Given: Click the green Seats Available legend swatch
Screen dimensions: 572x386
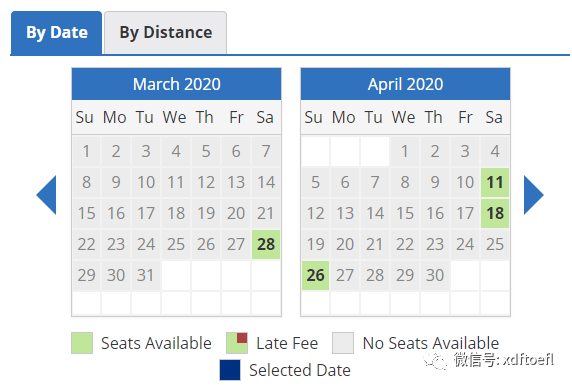Looking at the screenshot, I should pyautogui.click(x=82, y=343).
